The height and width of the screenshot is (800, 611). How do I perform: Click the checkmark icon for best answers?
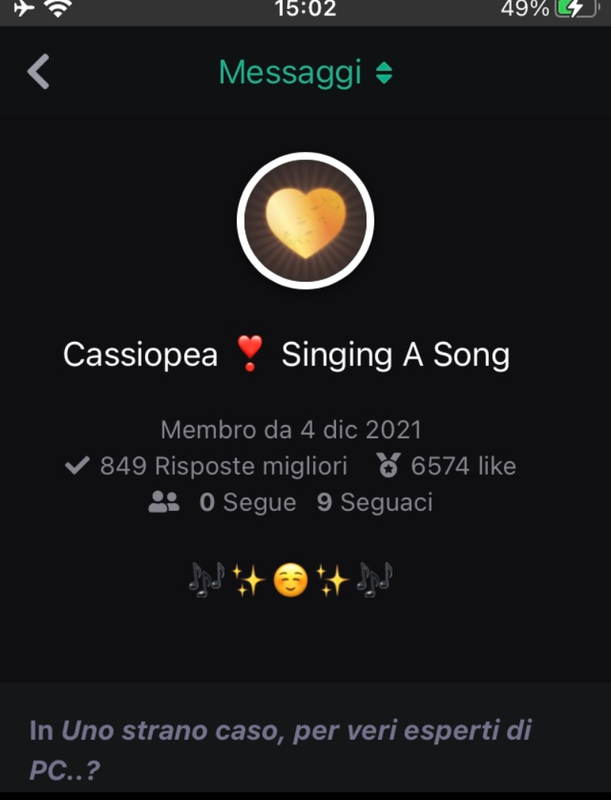[x=78, y=465]
